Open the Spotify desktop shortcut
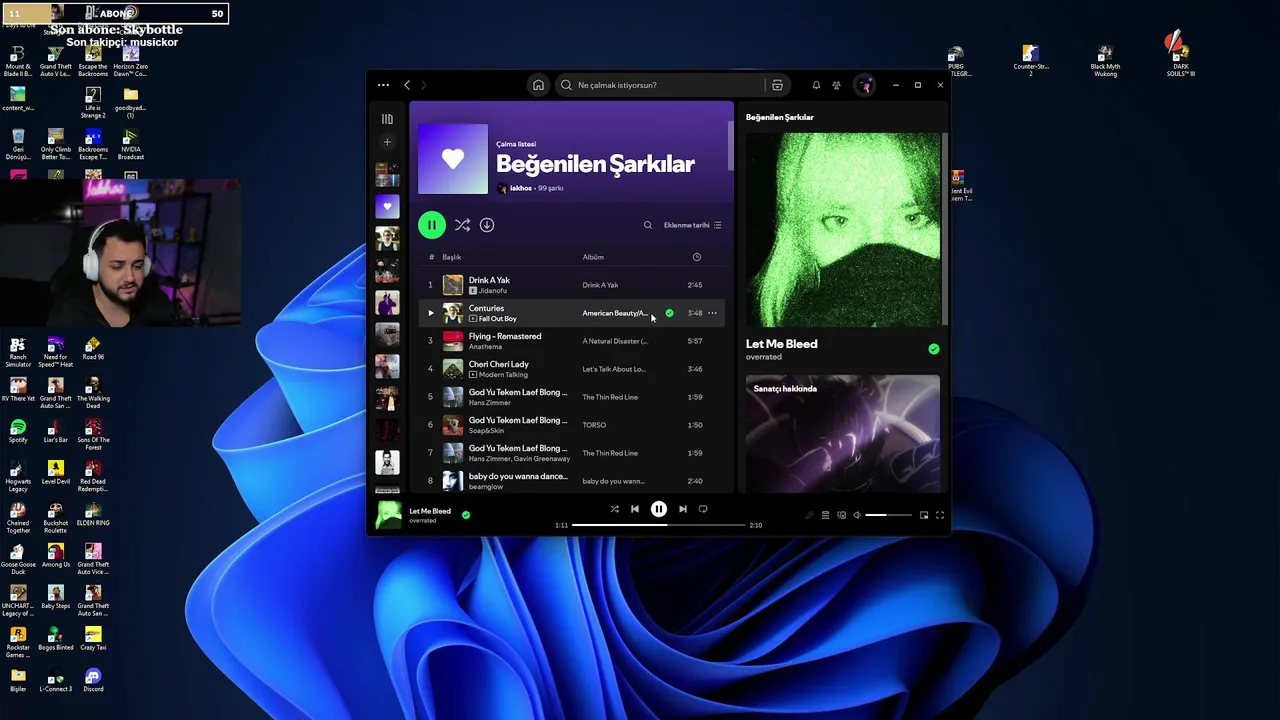 tap(18, 432)
